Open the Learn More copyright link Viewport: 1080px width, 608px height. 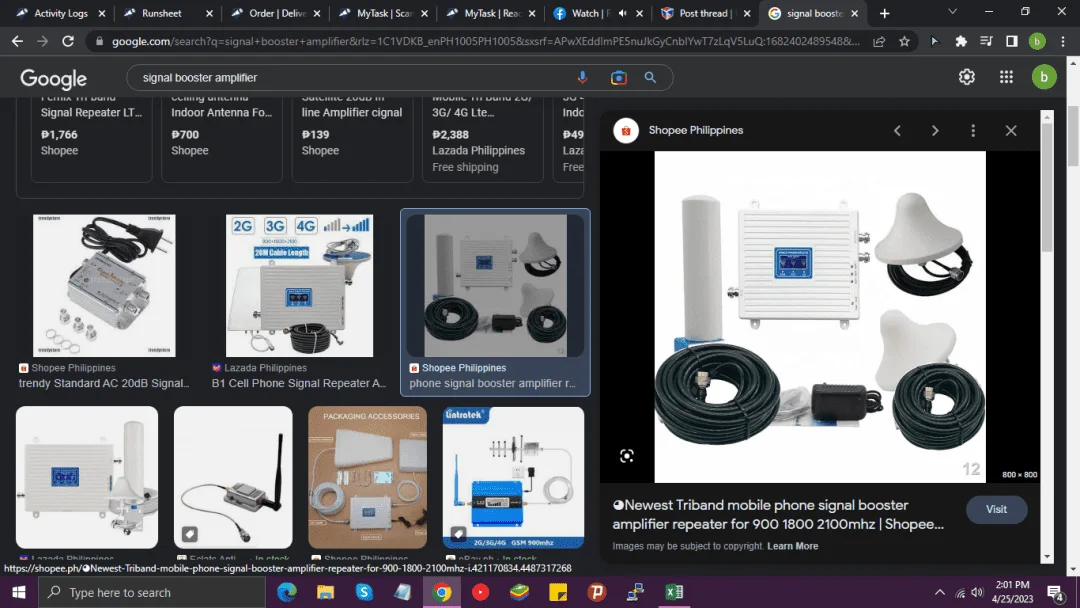[792, 546]
